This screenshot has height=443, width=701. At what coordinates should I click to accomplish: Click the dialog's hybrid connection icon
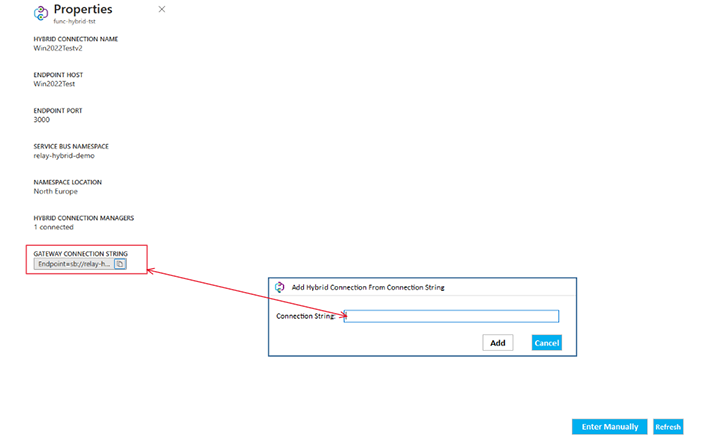tap(280, 287)
